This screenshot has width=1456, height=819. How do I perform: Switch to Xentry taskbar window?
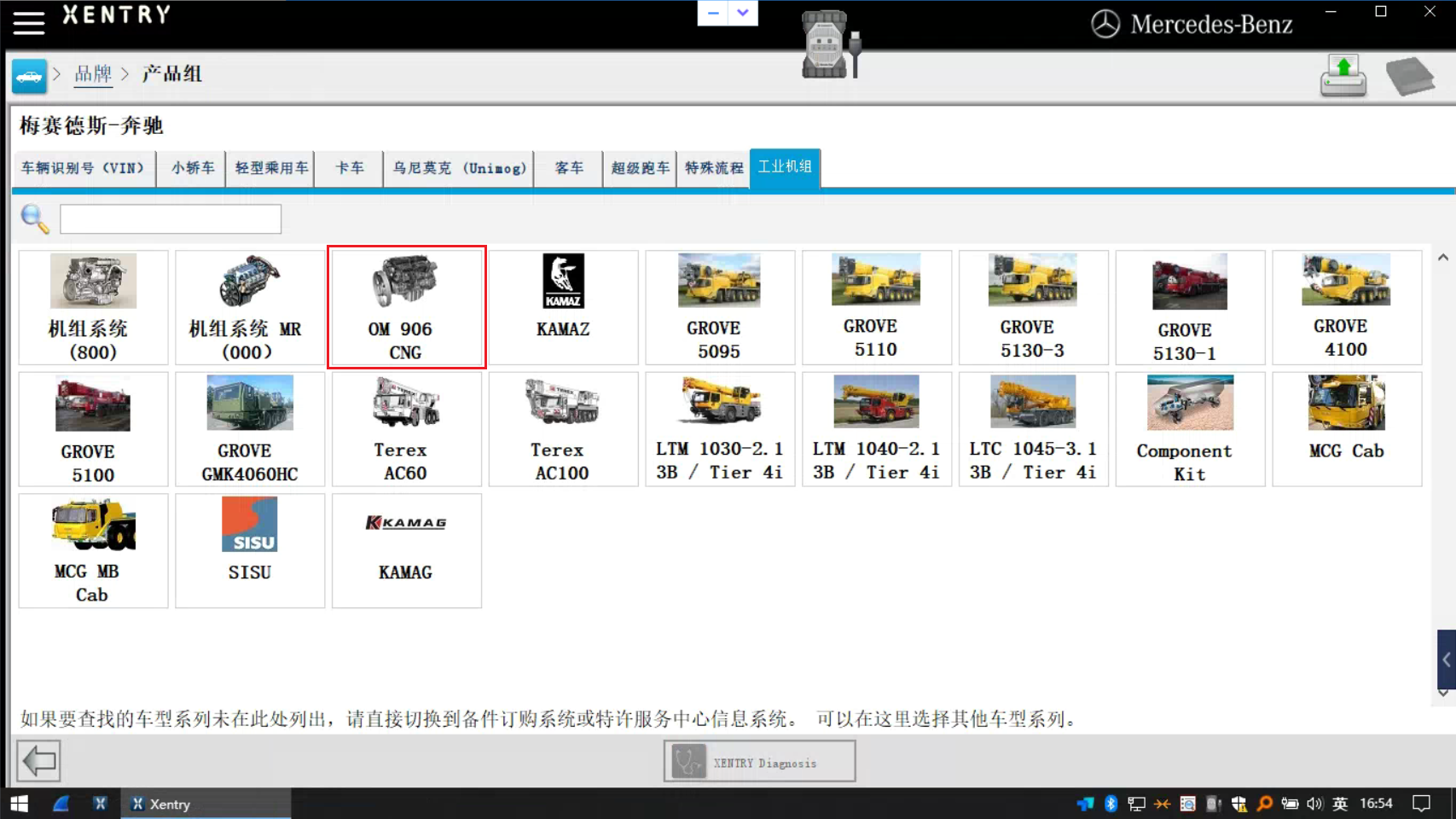(206, 804)
